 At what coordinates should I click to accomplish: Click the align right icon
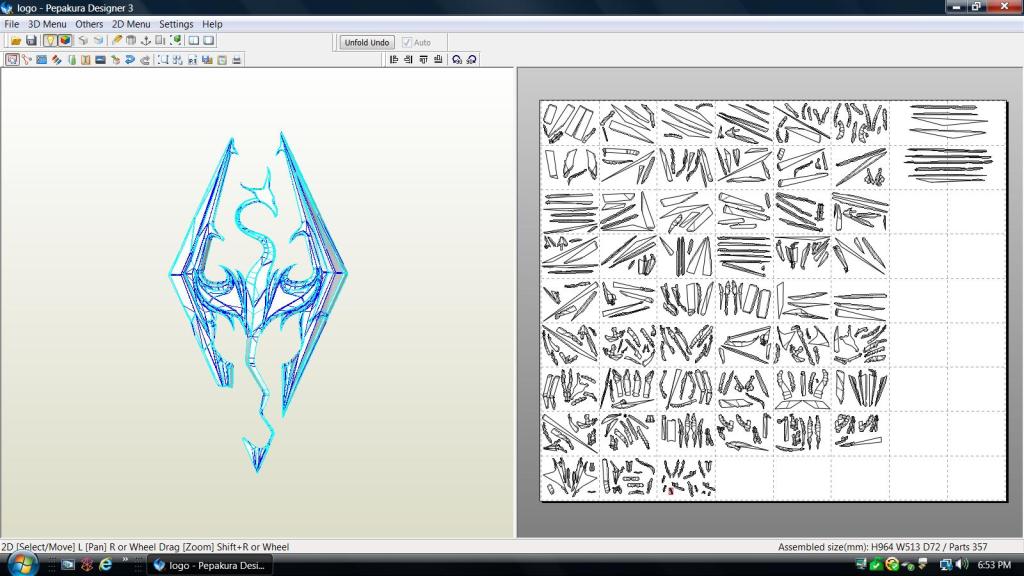pos(408,59)
